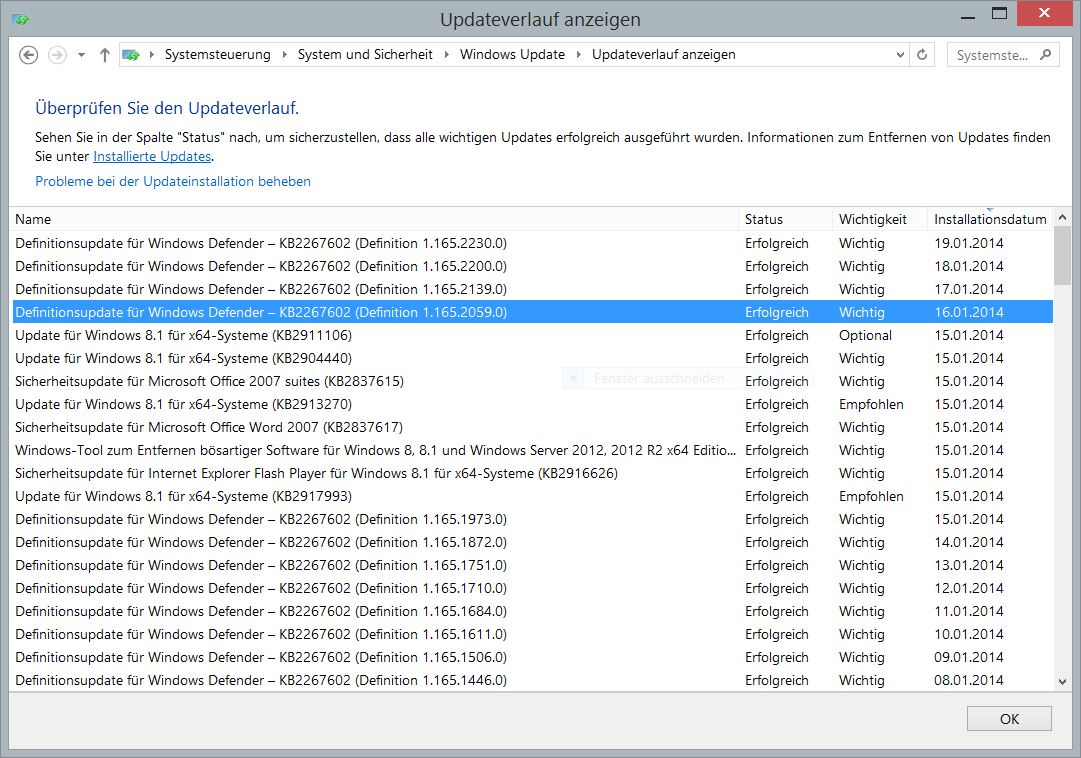Open Probleme bei der Updateinstallation beheben link
Screen dimensions: 1081x758
(x=173, y=181)
